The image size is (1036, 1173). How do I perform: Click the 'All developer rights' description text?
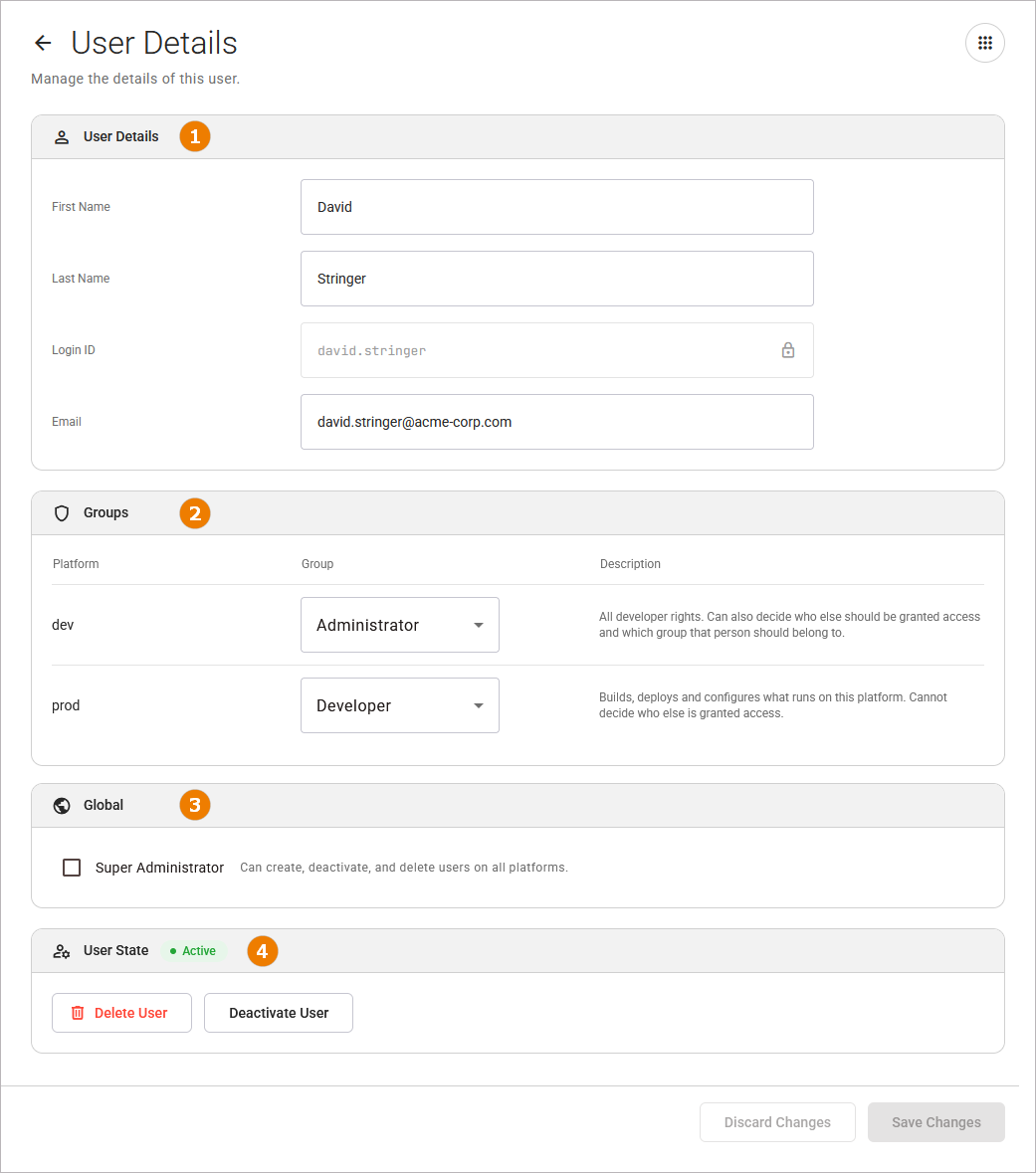790,625
